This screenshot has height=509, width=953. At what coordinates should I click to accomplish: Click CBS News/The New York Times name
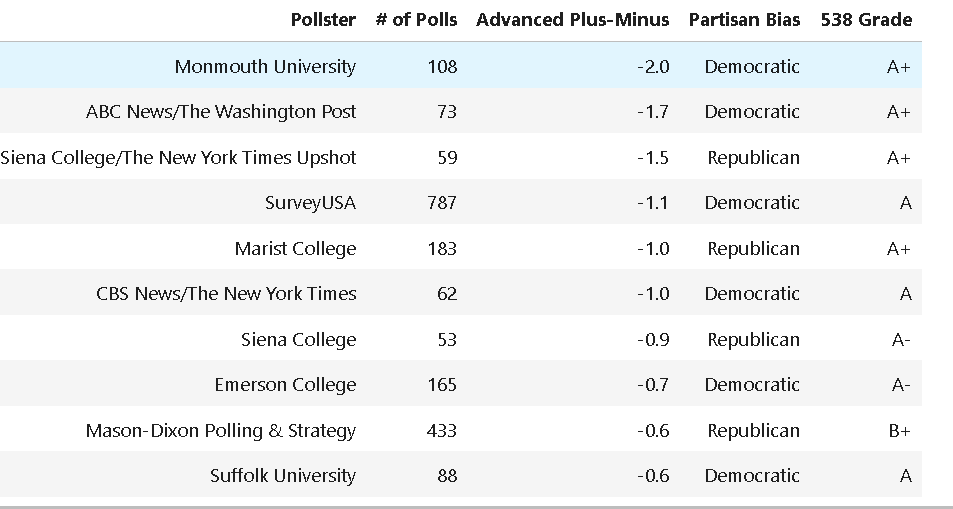click(x=226, y=294)
